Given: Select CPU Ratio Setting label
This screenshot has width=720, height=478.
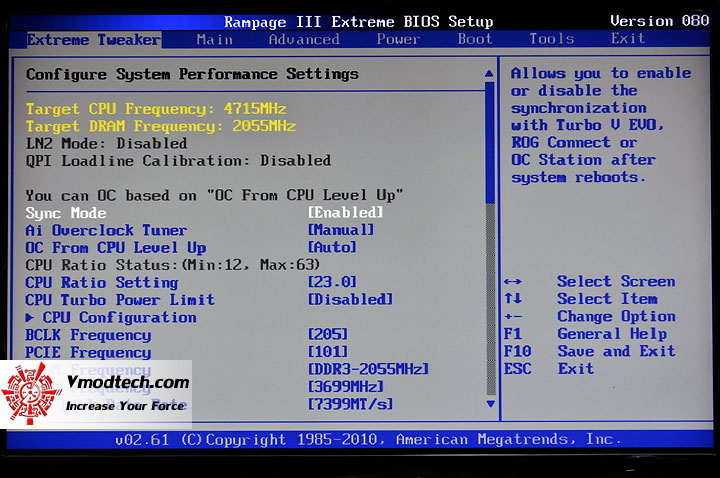Looking at the screenshot, I should point(101,282).
